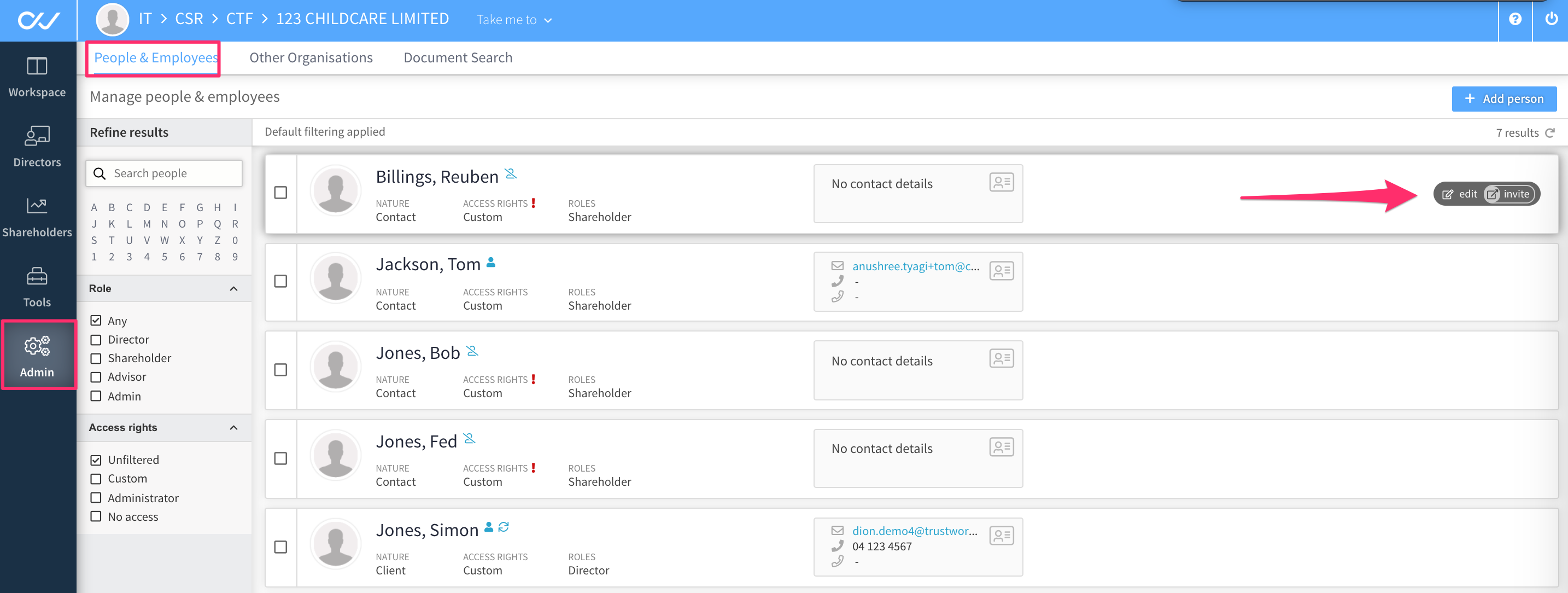Click the user icon beside Jones, Simon
The width and height of the screenshot is (1568, 593).
(x=489, y=527)
